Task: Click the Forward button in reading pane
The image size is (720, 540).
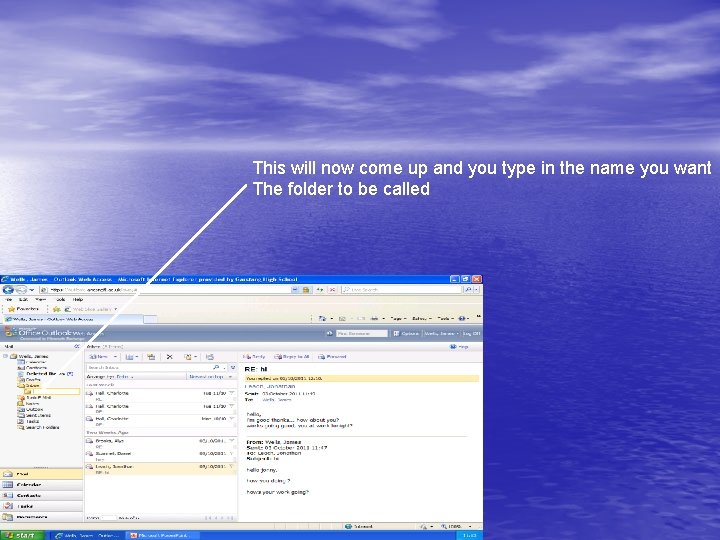Action: [x=332, y=356]
